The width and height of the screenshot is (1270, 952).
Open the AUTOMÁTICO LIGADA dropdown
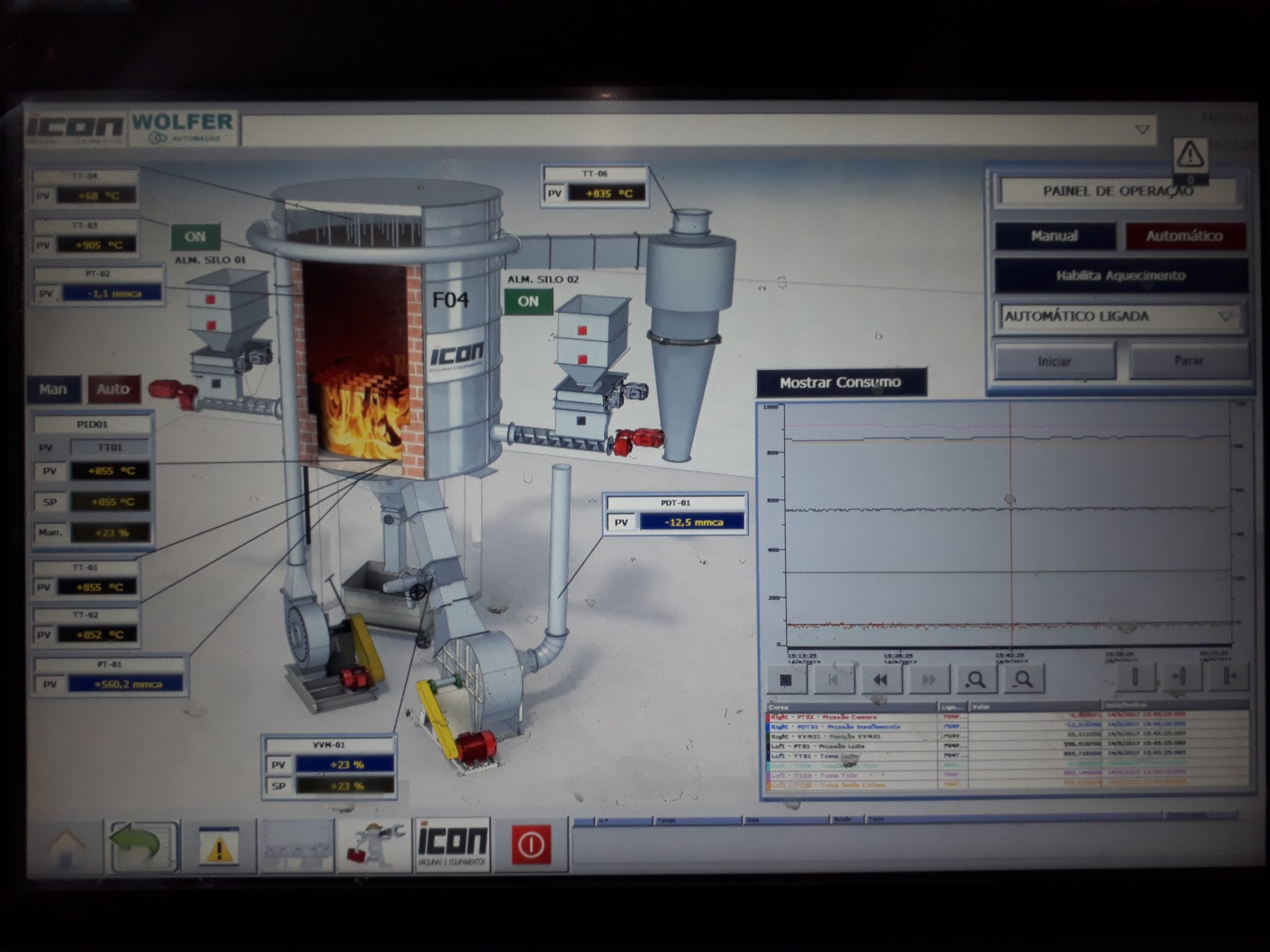[1225, 316]
